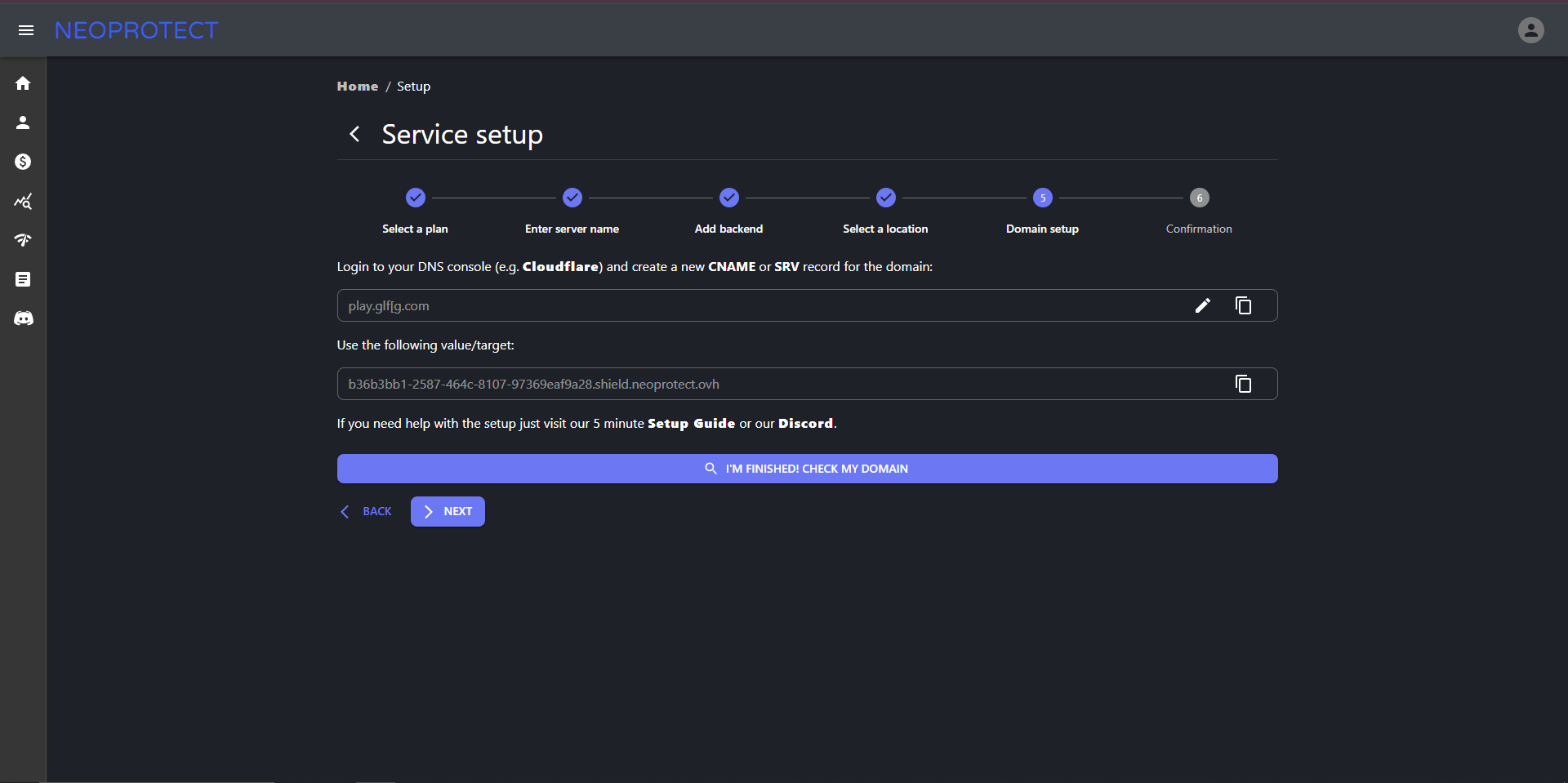Click I'M FINISHED! CHECK MY DOMAIN button
The width and height of the screenshot is (1568, 783).
coord(807,469)
